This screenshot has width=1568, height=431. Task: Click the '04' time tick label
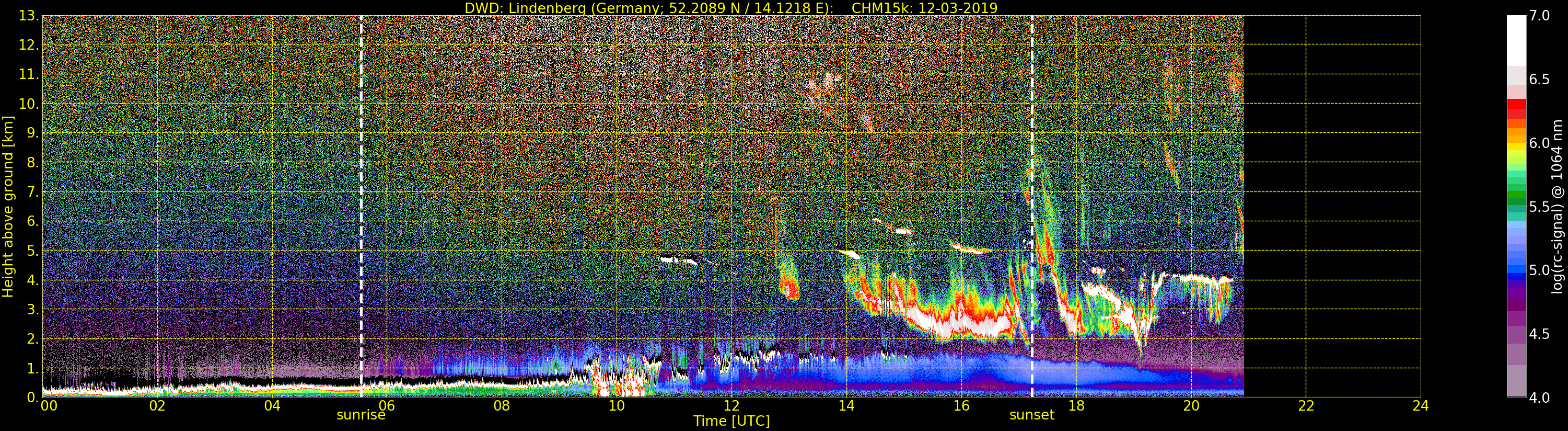[272, 406]
